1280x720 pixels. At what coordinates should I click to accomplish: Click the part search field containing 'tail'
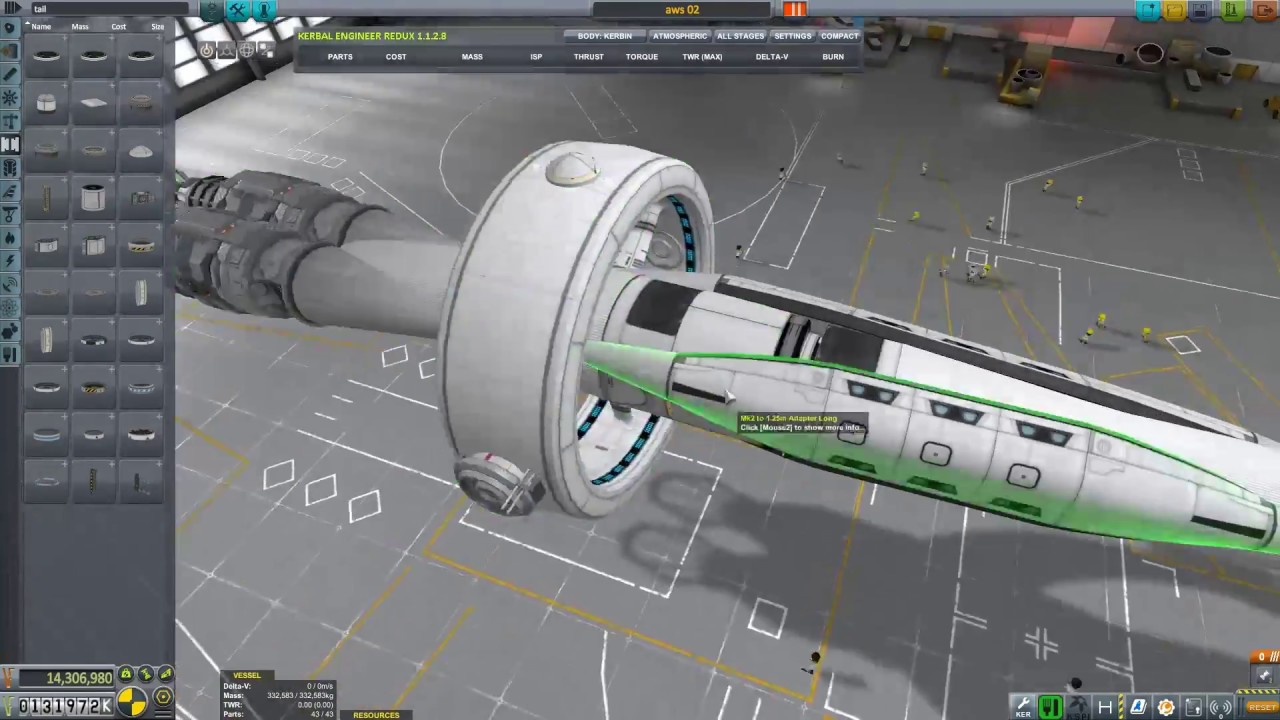108,9
